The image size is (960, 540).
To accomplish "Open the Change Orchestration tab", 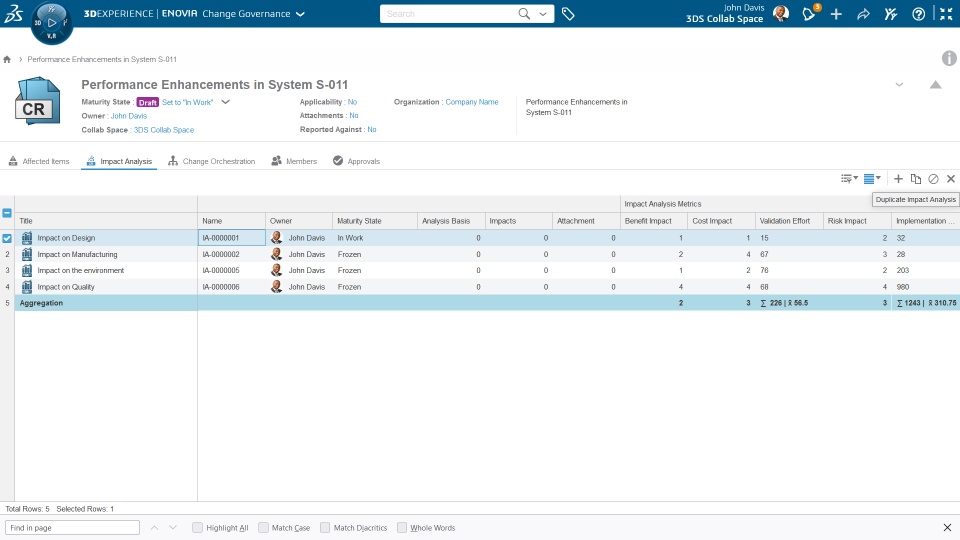I will pyautogui.click(x=211, y=161).
